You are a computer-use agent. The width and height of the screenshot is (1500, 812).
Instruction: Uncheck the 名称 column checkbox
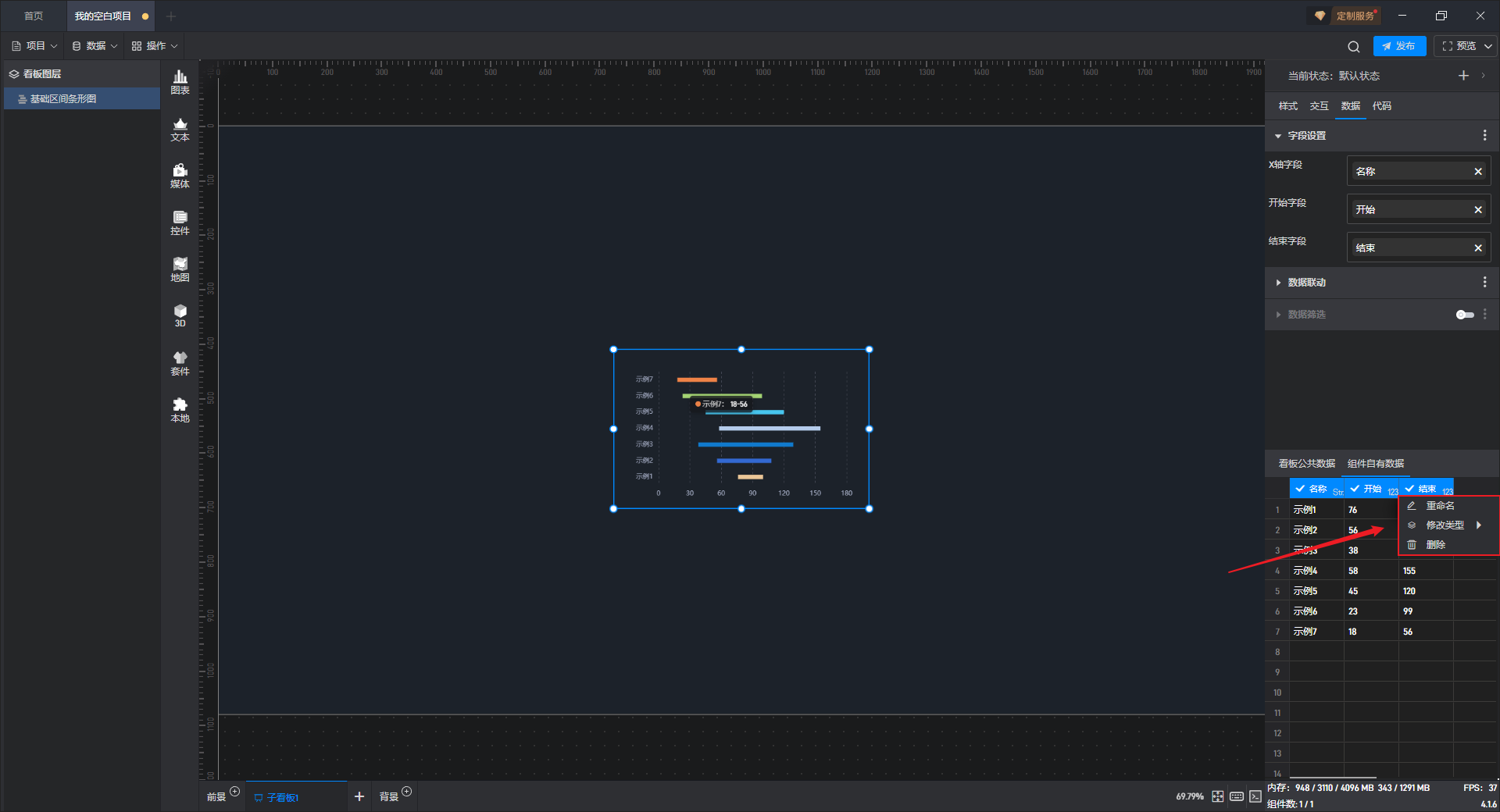(x=1300, y=489)
